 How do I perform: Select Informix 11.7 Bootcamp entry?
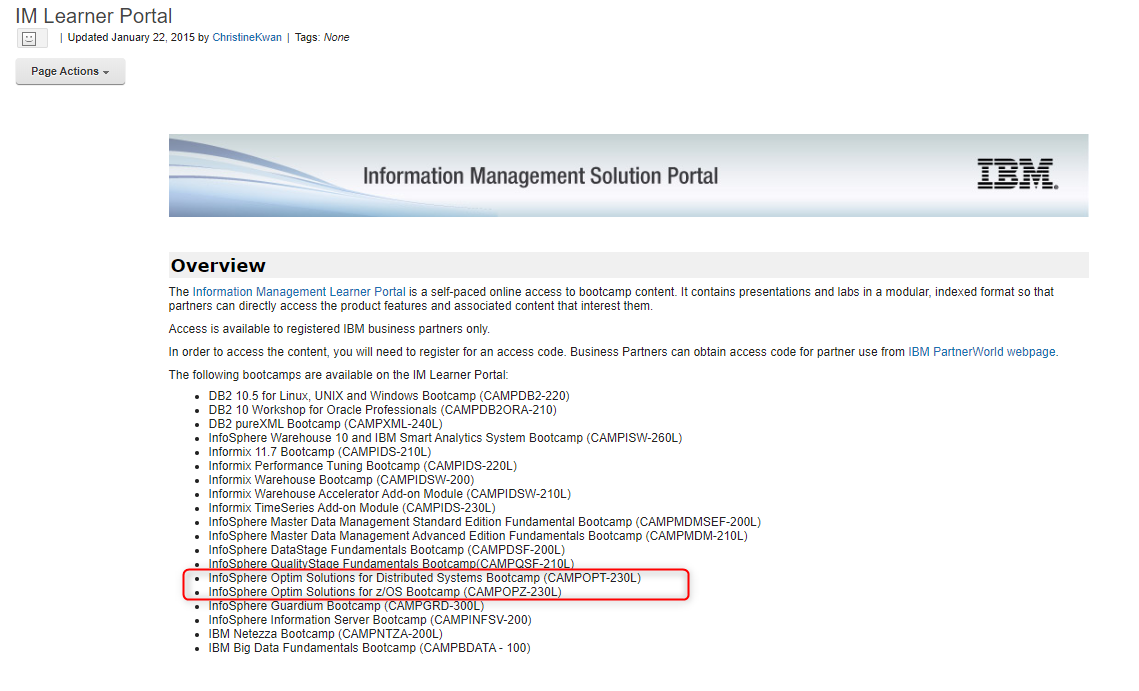pyautogui.click(x=320, y=452)
